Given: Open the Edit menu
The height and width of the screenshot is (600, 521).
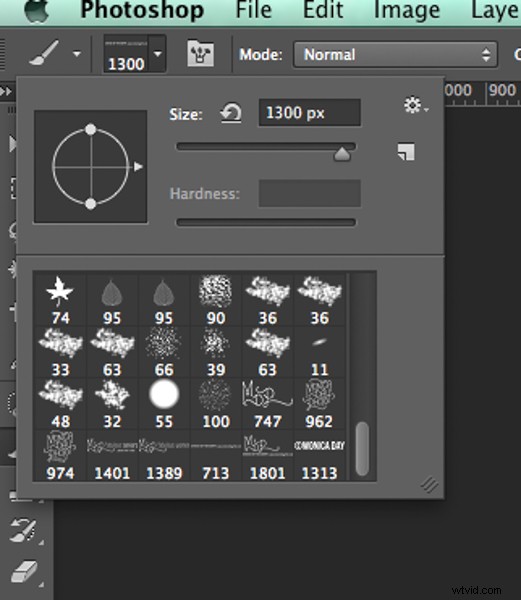Looking at the screenshot, I should [323, 10].
